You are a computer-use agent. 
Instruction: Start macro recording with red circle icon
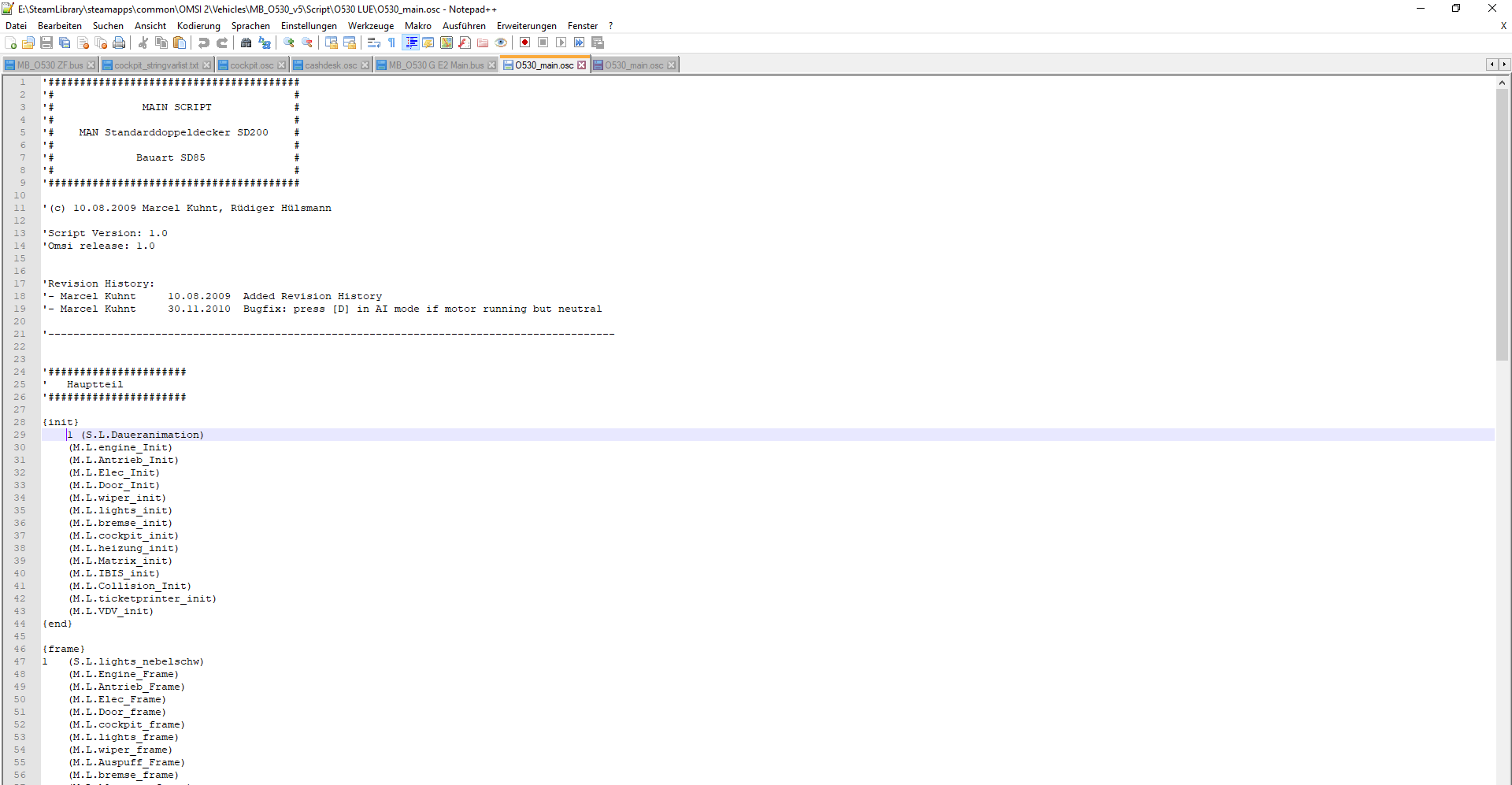(x=524, y=43)
